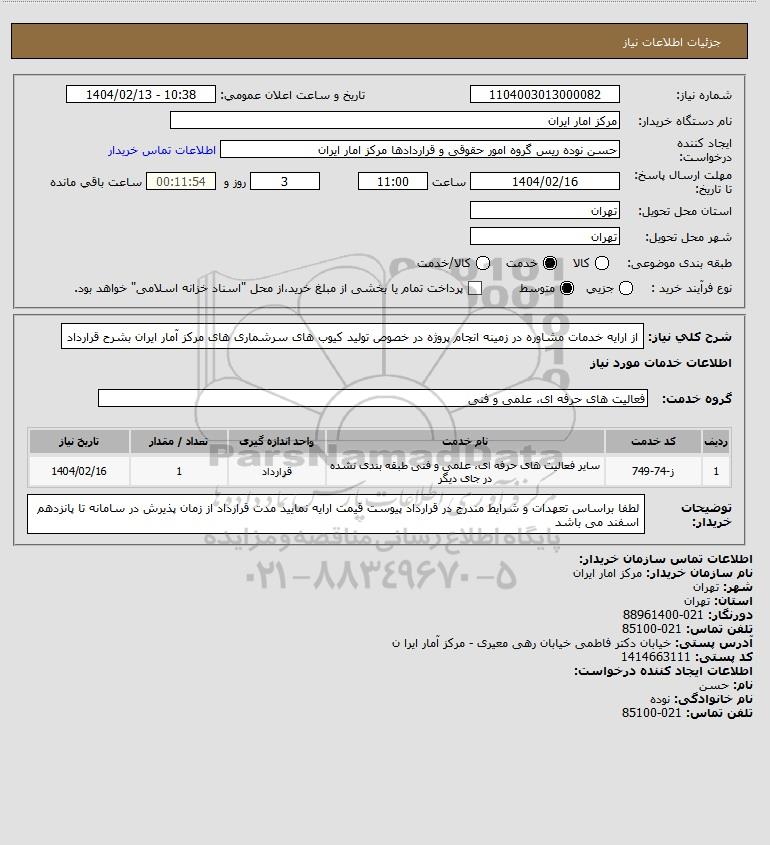Click the تاریخ نیاز column header
This screenshot has width=770, height=845.
[x=79, y=441]
